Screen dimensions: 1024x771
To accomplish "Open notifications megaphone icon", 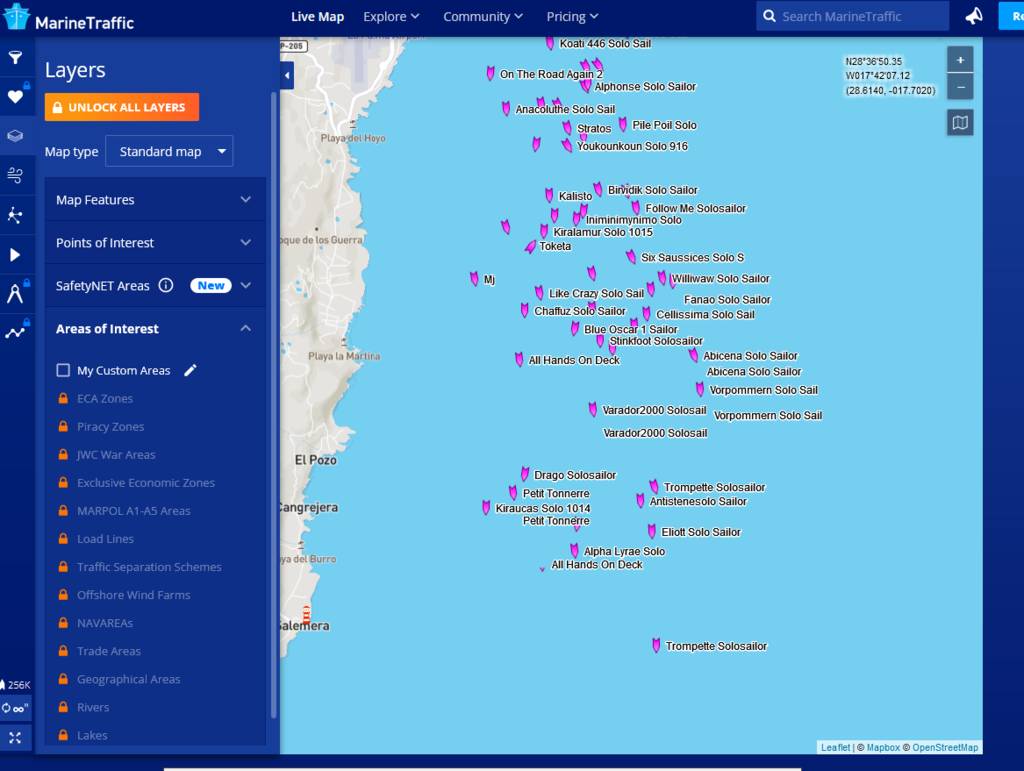I will [974, 16].
